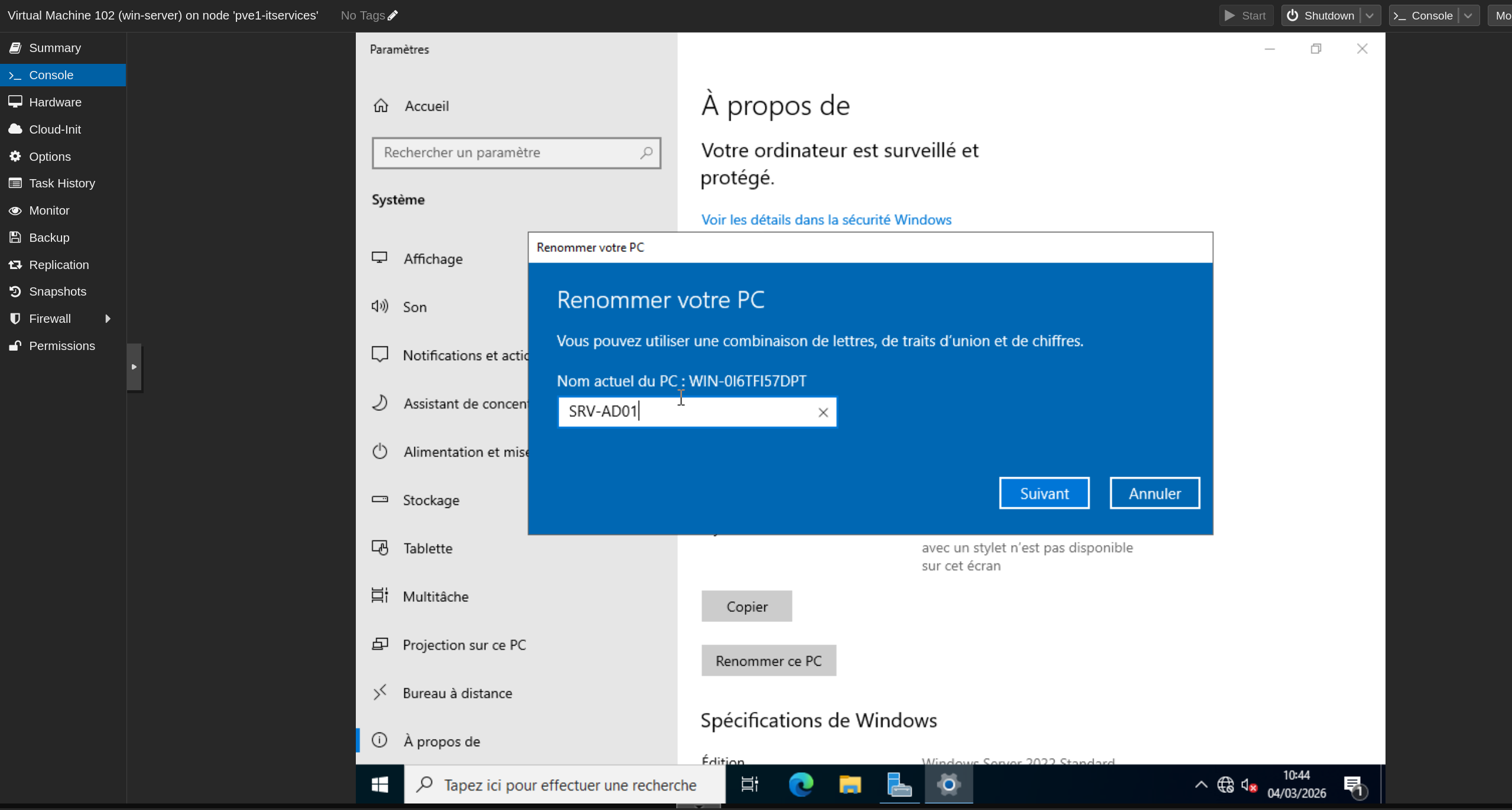Viewport: 1512px width, 810px height.
Task: Show hidden system tray icons
Action: tap(1200, 785)
